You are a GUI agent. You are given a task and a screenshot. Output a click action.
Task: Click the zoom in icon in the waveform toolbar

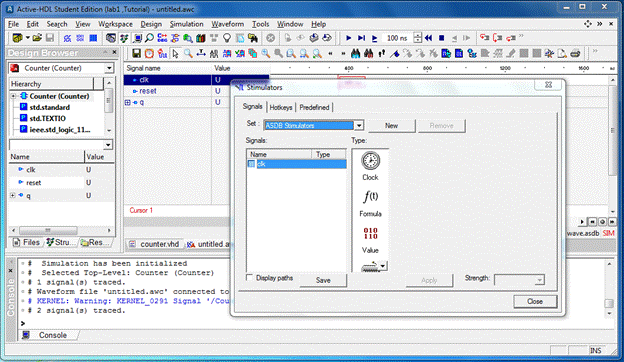[x=265, y=53]
